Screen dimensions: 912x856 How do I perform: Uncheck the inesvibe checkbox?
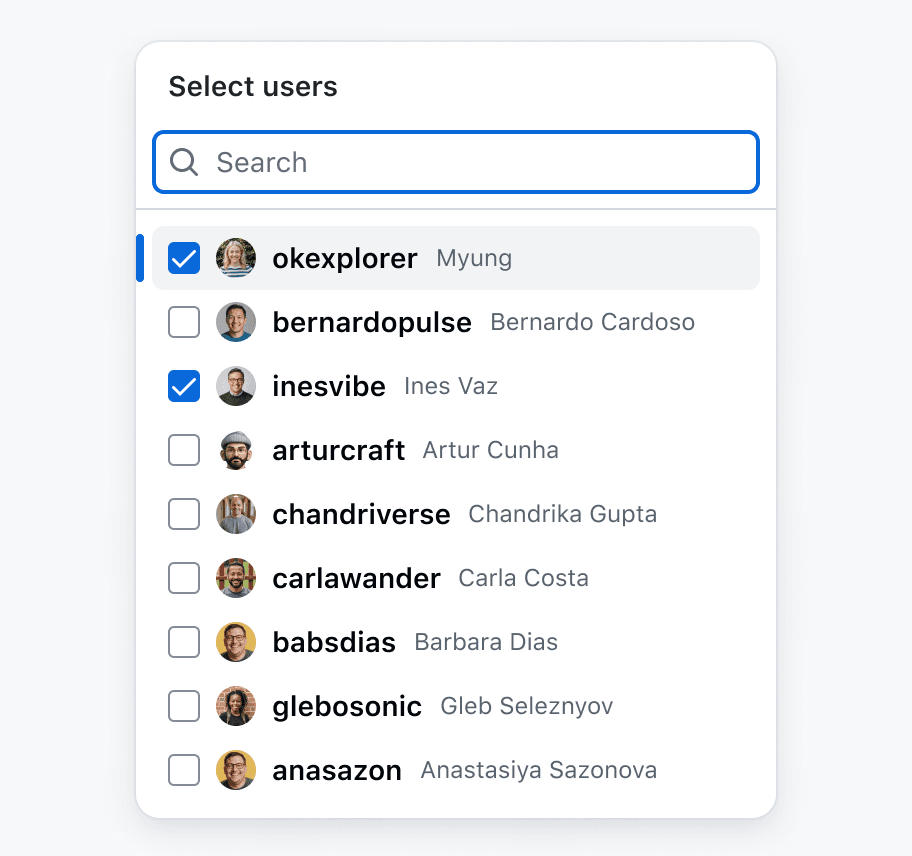pyautogui.click(x=184, y=386)
